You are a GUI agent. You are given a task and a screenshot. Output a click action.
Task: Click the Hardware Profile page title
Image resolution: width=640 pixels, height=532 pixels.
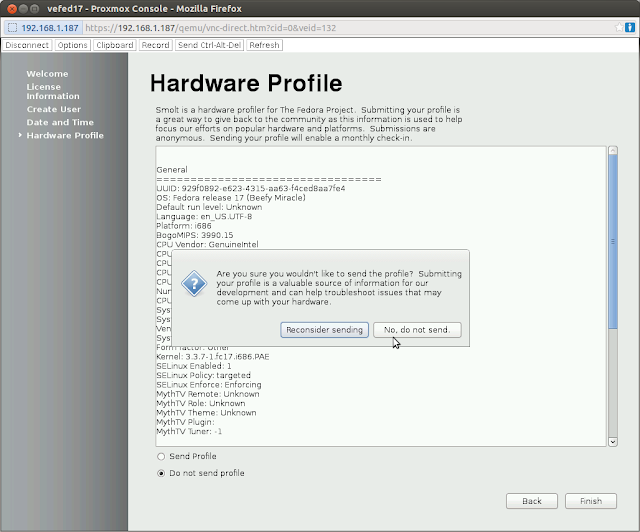[246, 83]
